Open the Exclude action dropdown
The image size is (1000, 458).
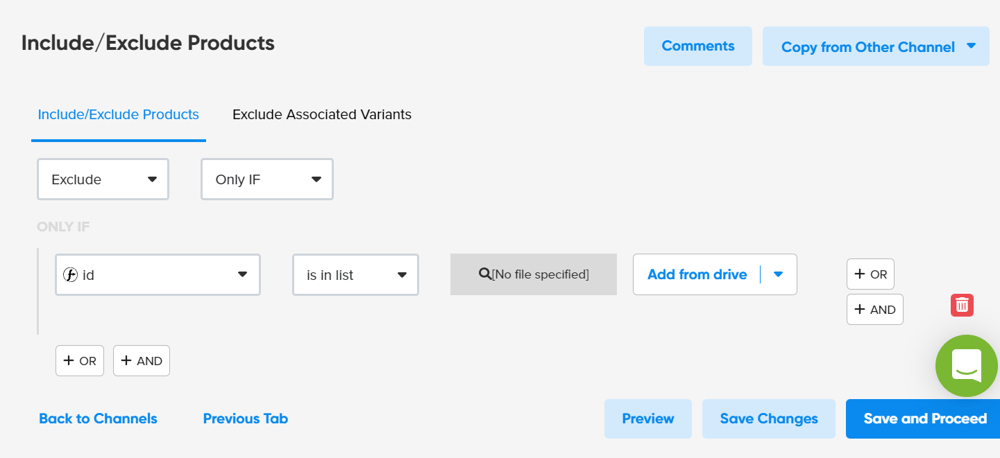(x=103, y=179)
